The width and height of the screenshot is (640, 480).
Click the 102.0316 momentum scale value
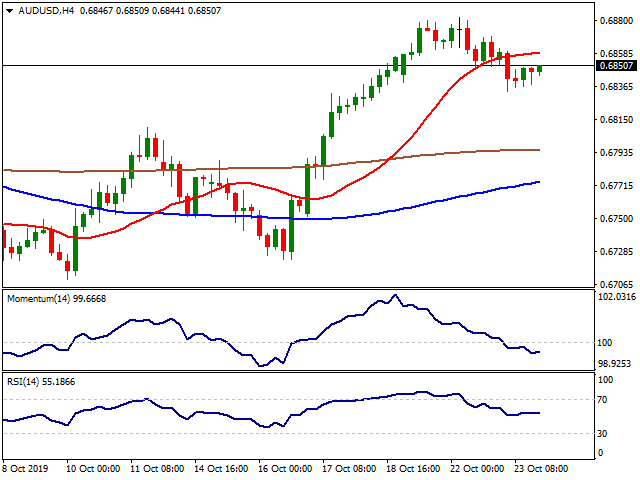coord(617,297)
